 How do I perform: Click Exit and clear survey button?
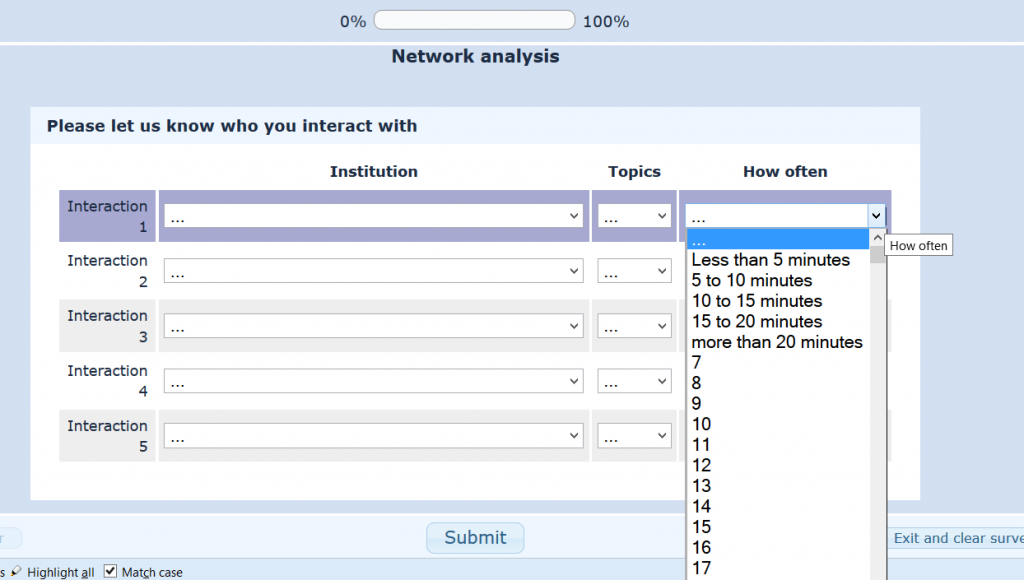click(956, 538)
